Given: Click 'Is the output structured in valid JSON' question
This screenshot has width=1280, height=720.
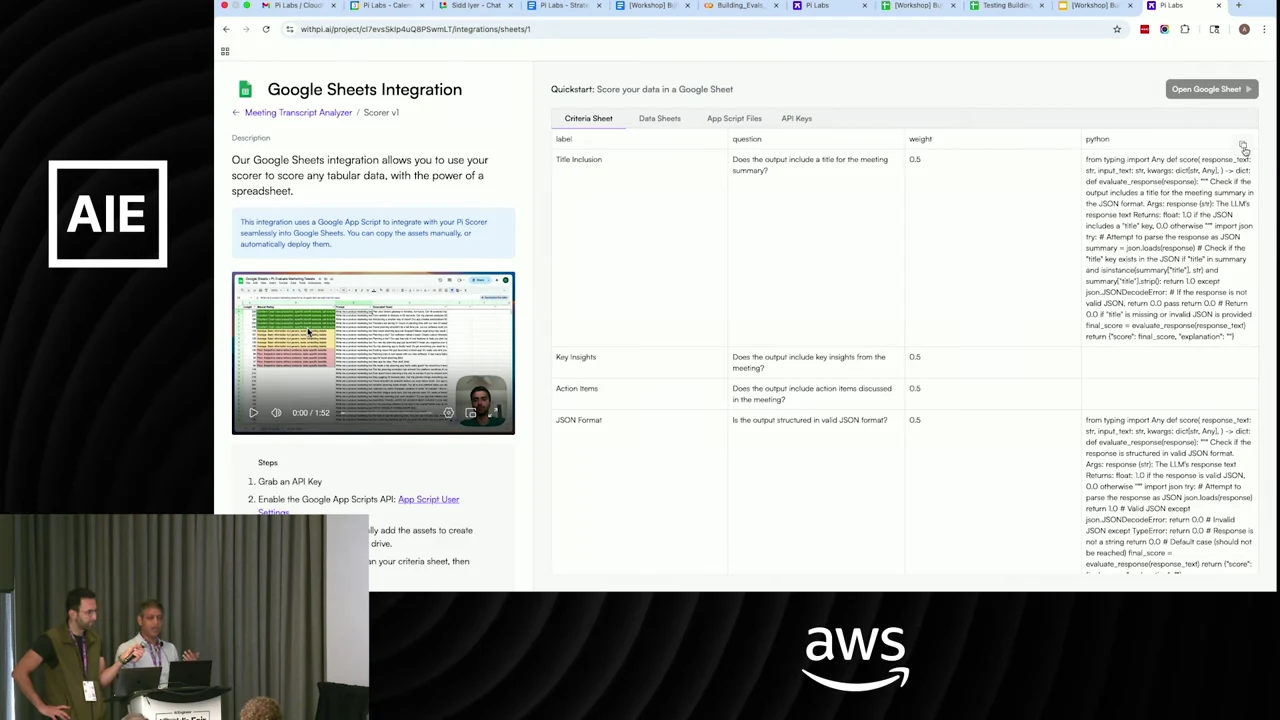Looking at the screenshot, I should click(x=810, y=420).
